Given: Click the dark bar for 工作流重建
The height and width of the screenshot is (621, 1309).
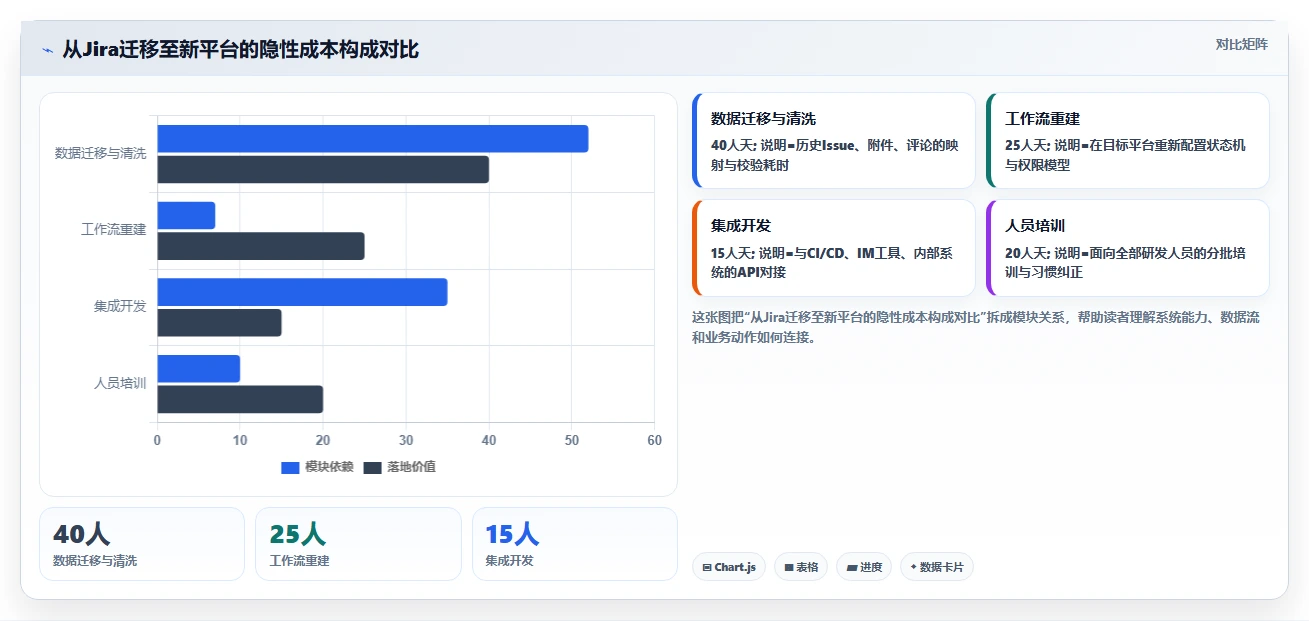Looking at the screenshot, I should click(x=261, y=246).
